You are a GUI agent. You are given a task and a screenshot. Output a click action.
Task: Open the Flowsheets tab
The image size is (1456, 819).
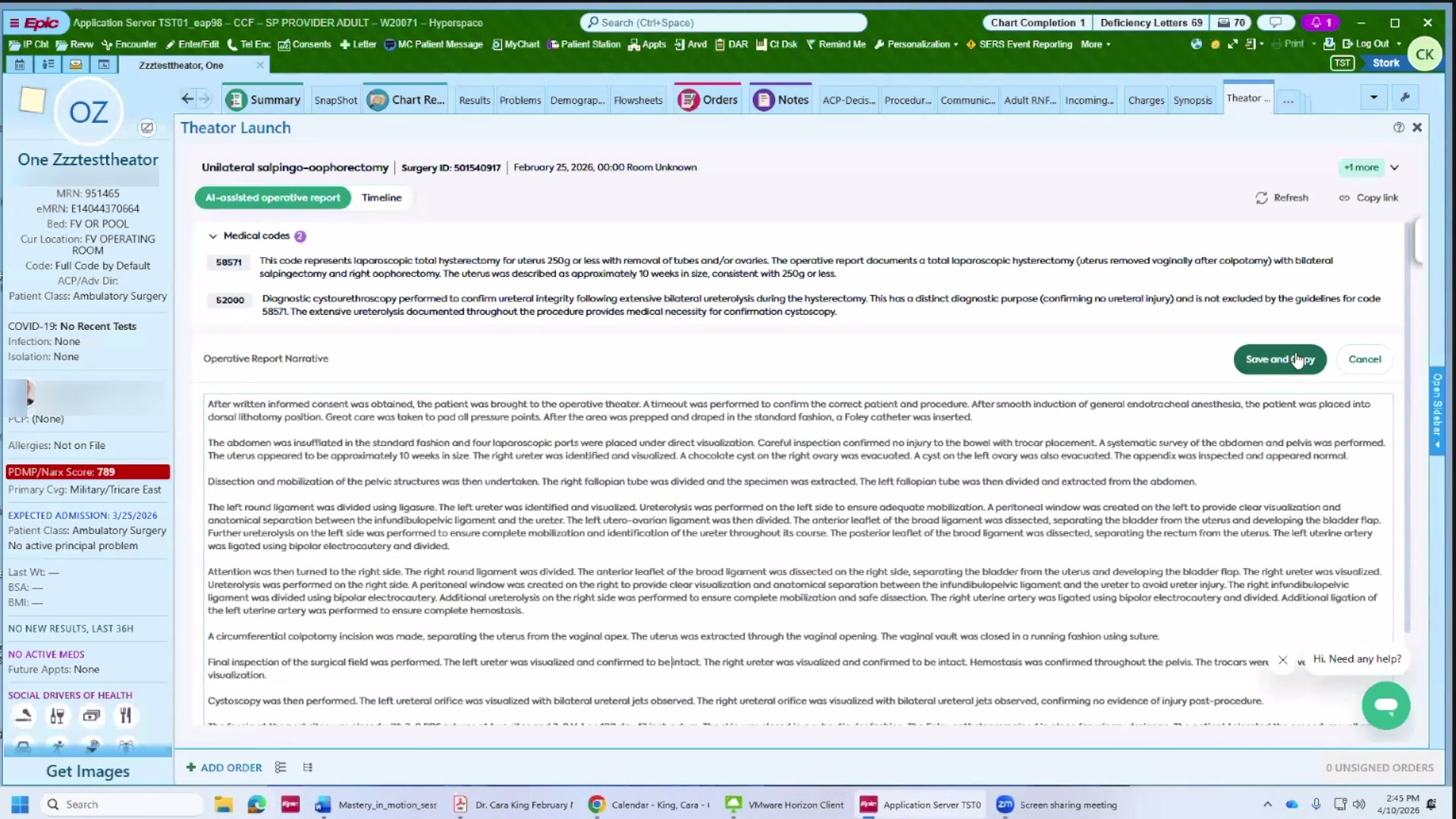[x=638, y=99]
